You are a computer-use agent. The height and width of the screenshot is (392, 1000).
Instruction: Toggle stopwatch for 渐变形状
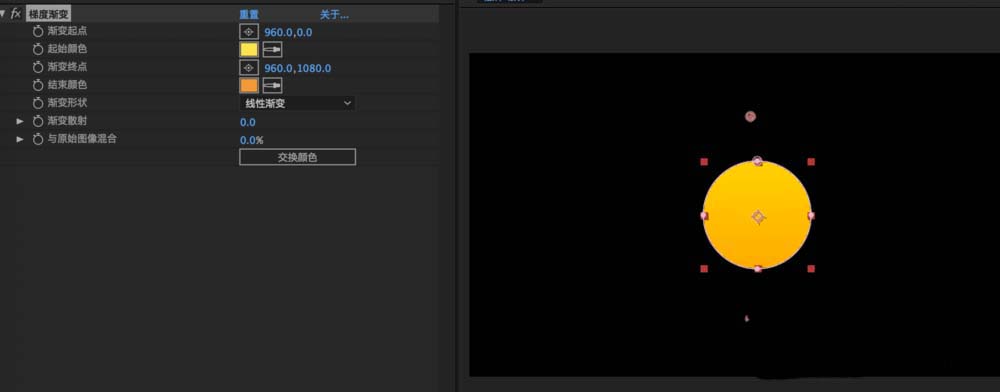click(x=38, y=103)
